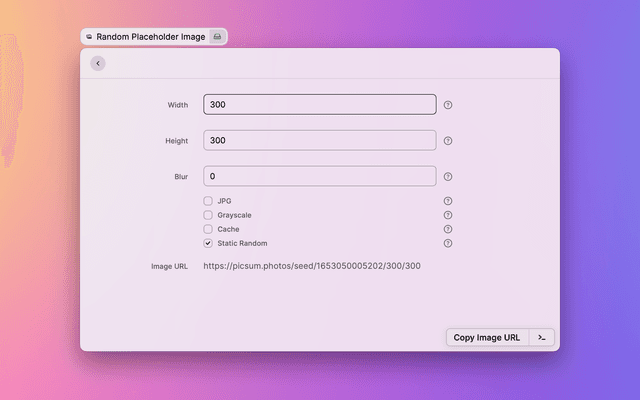Focus the Width input field
This screenshot has height=400, width=640.
pyautogui.click(x=320, y=105)
